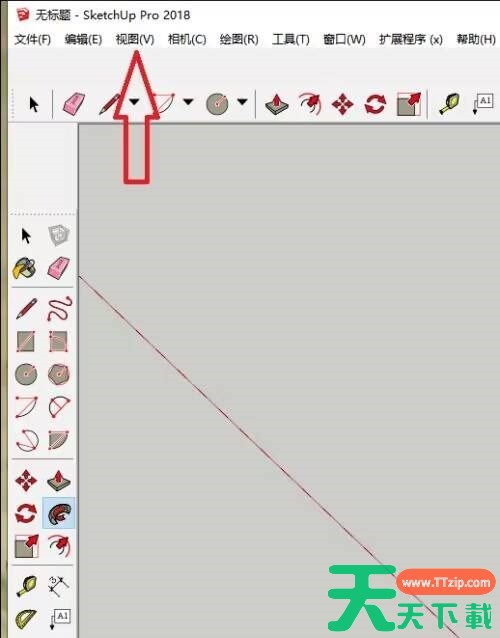Open the 视图(V) menu
The width and height of the screenshot is (500, 638).
point(135,39)
